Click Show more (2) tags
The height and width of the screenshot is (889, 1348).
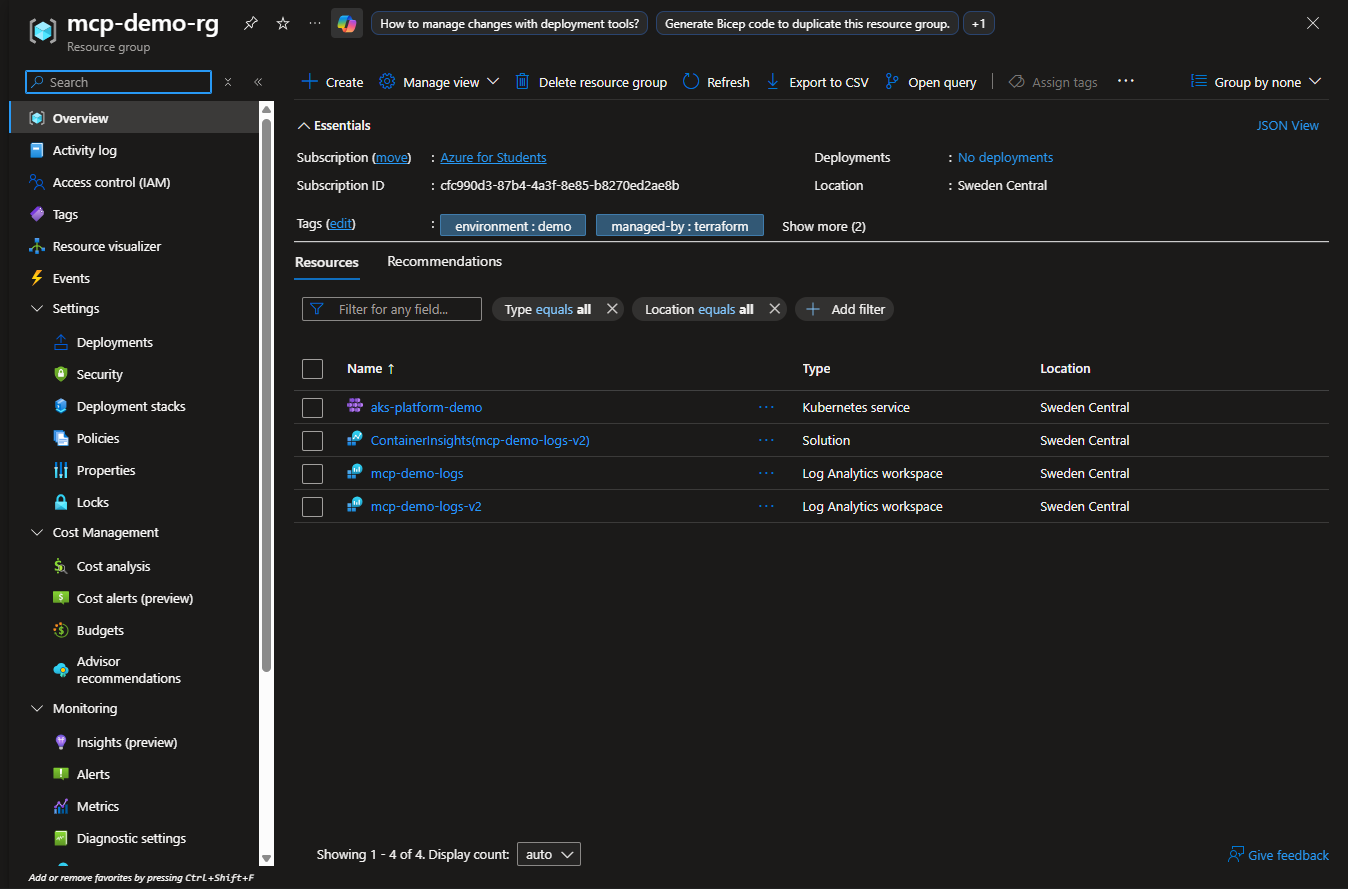click(x=824, y=226)
